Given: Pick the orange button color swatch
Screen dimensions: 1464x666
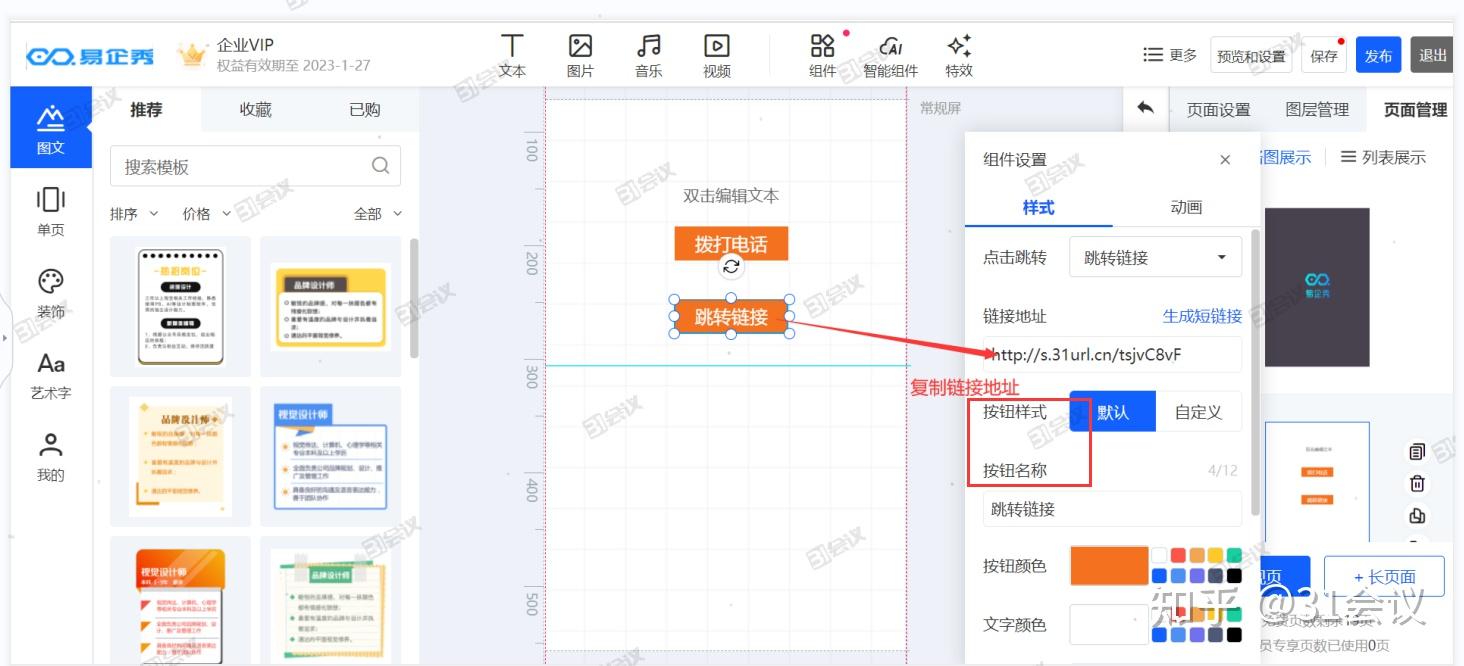Looking at the screenshot, I should pyautogui.click(x=1111, y=565).
